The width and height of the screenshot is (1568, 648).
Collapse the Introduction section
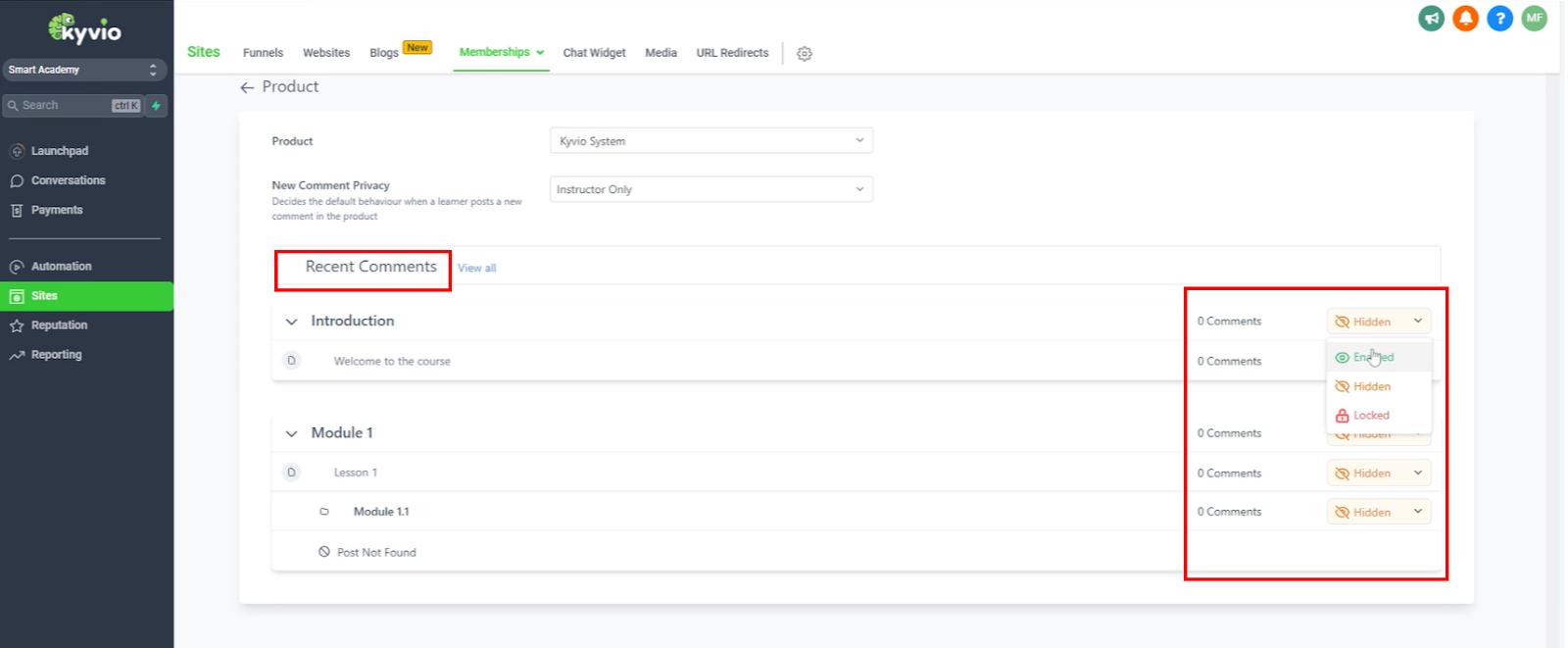point(291,322)
